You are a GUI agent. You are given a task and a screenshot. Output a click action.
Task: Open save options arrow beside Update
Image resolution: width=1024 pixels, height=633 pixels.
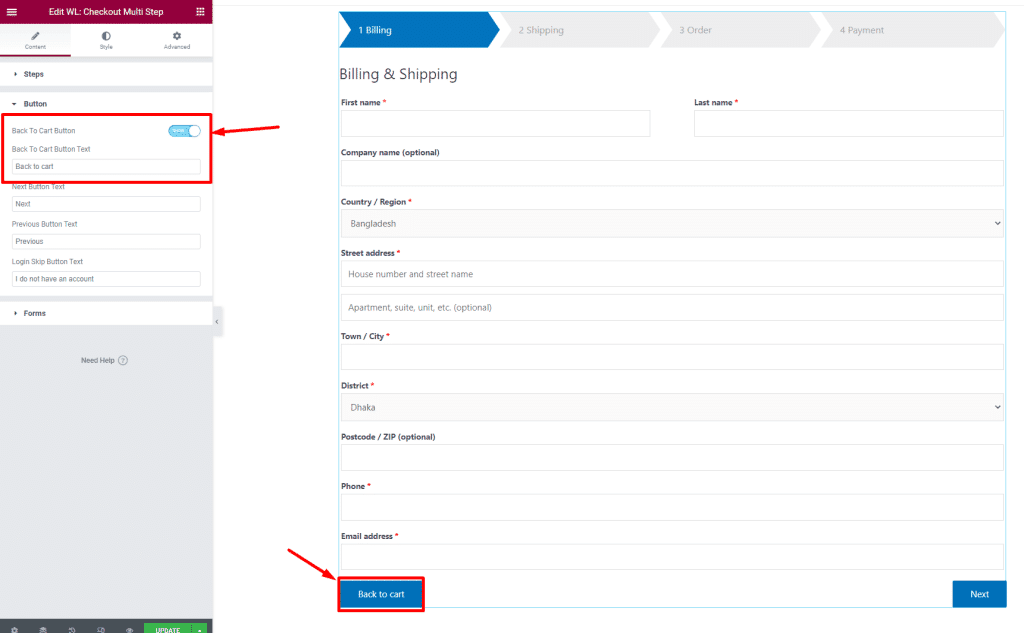[x=201, y=630]
